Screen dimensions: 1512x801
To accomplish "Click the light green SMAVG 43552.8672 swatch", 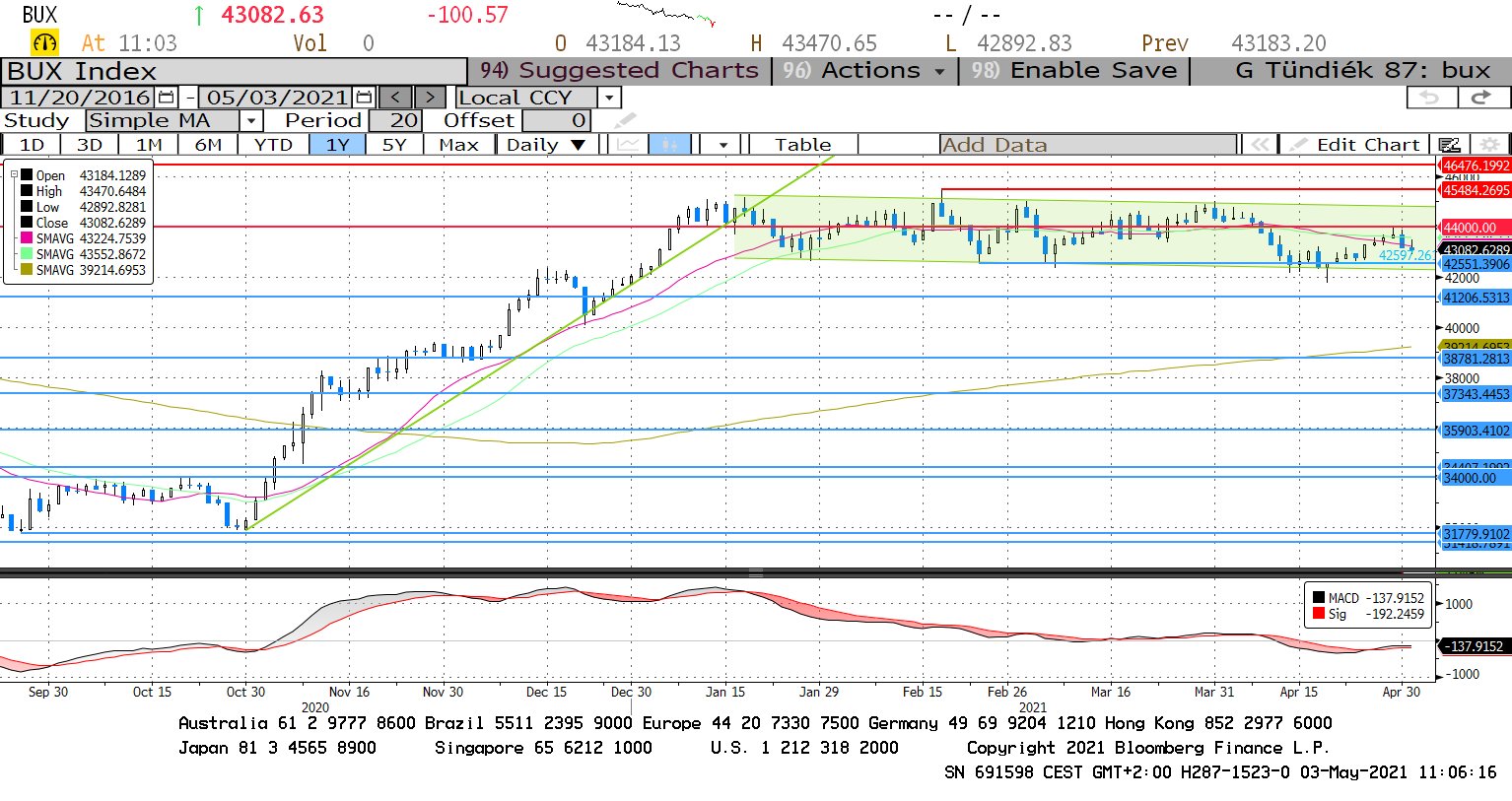I will 27,254.
